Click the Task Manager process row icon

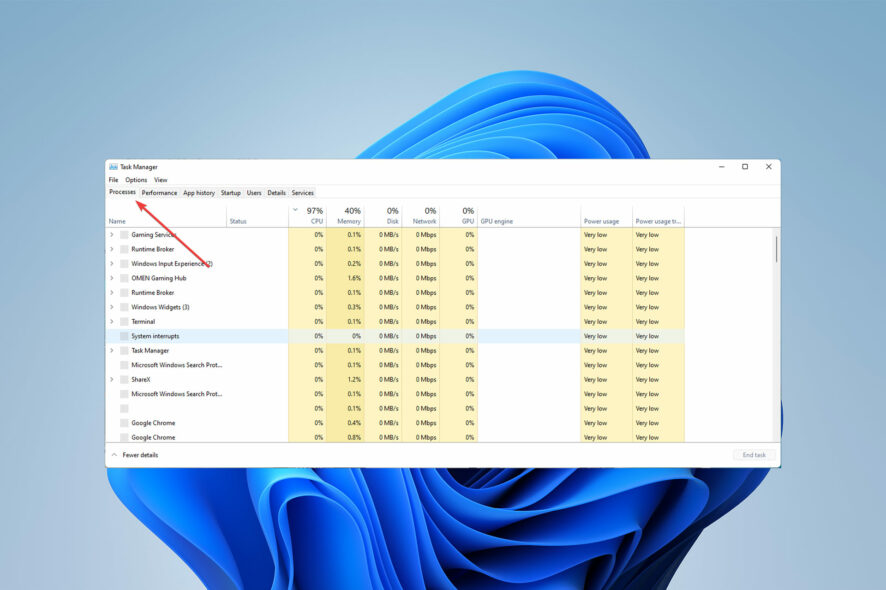point(124,350)
